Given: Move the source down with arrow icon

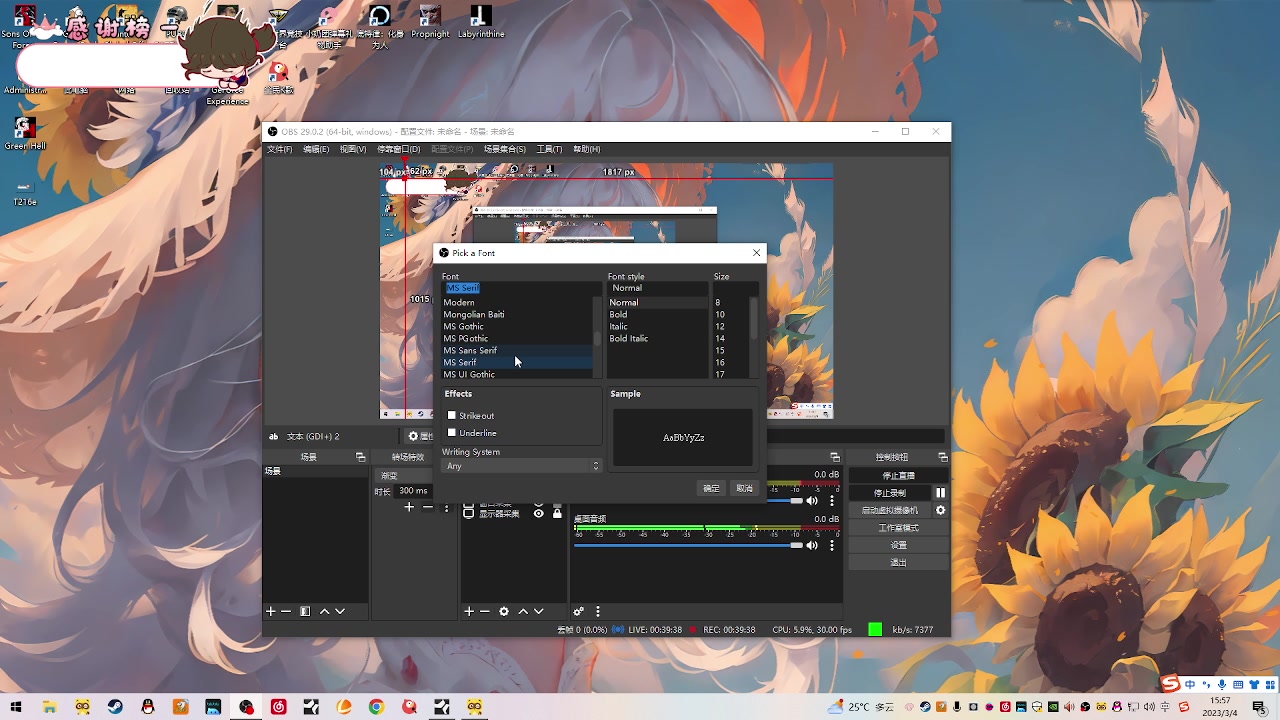Looking at the screenshot, I should pos(539,611).
